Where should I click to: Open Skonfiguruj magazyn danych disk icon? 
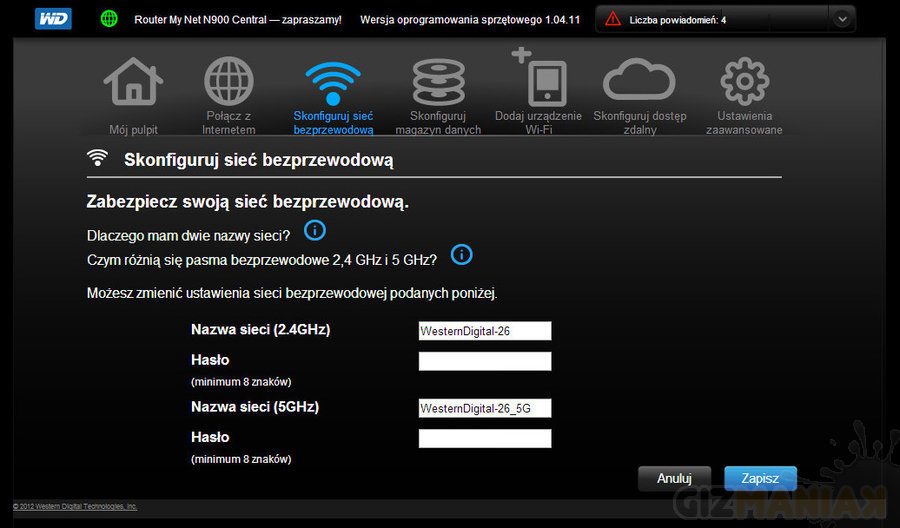click(x=437, y=83)
